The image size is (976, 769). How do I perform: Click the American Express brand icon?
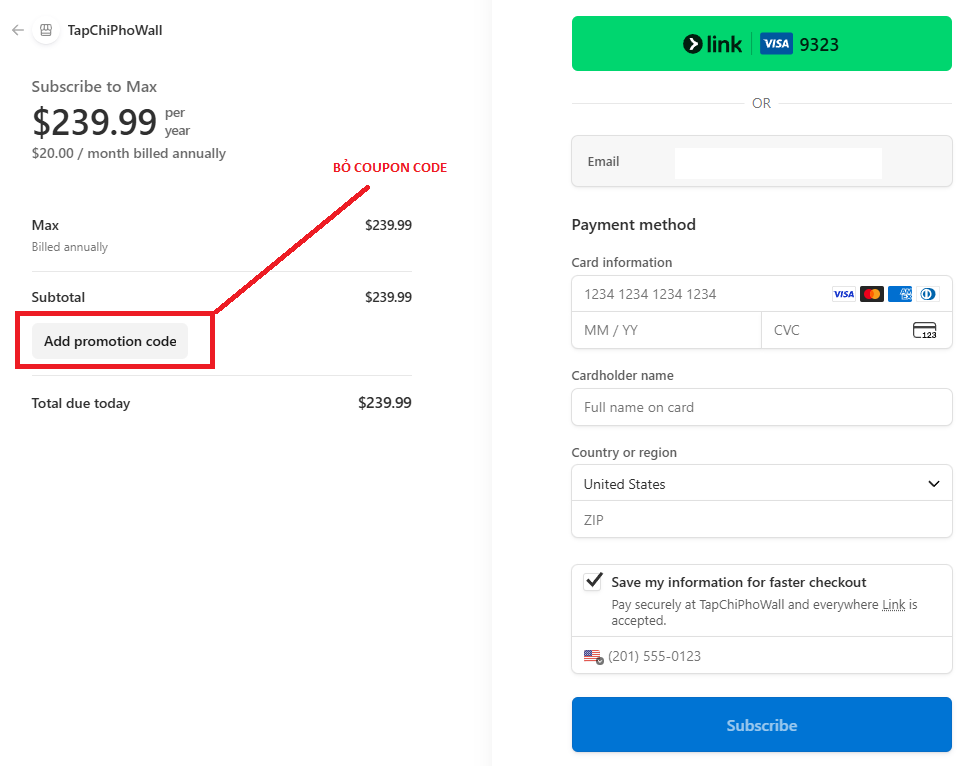tap(900, 294)
